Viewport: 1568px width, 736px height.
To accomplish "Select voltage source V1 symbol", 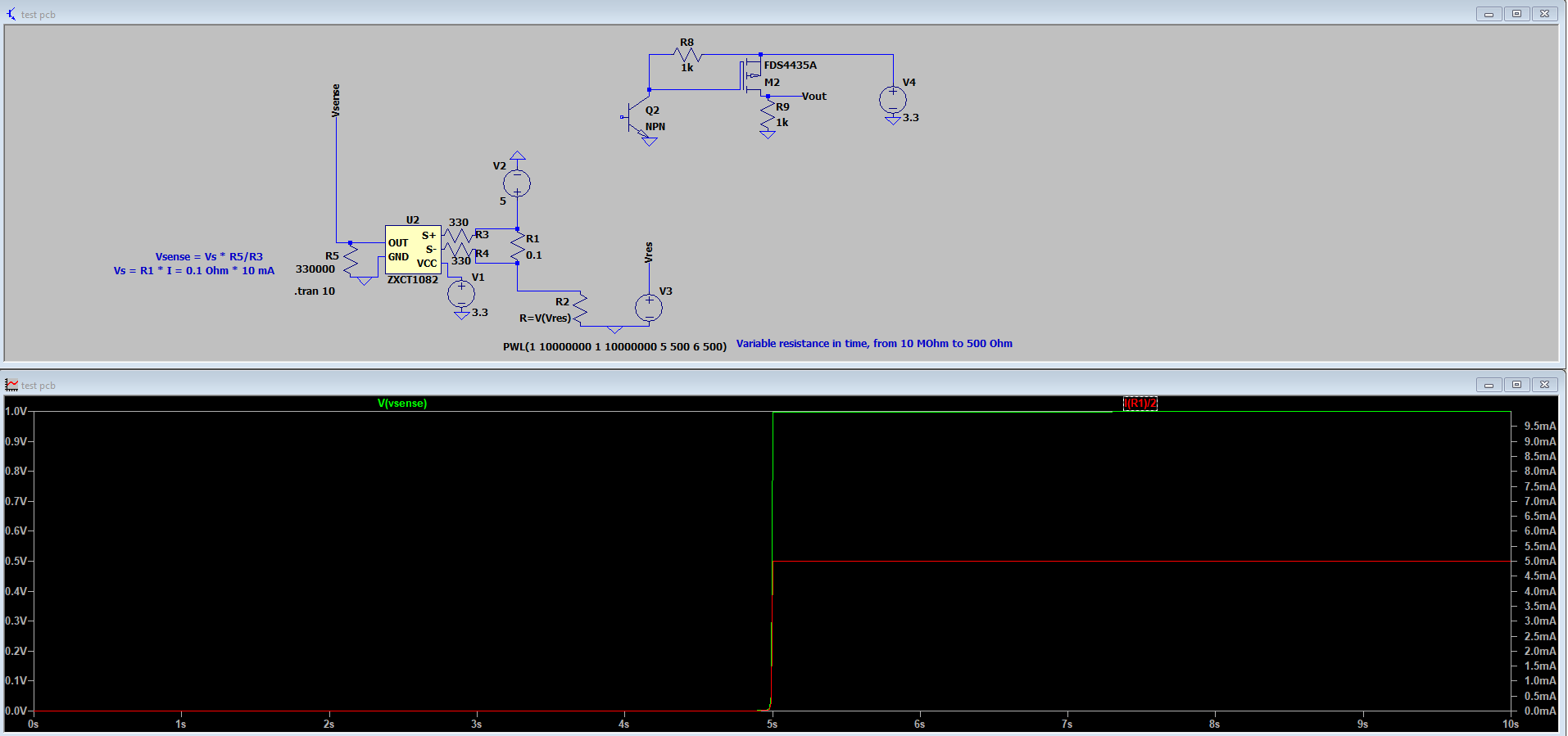I will click(461, 293).
